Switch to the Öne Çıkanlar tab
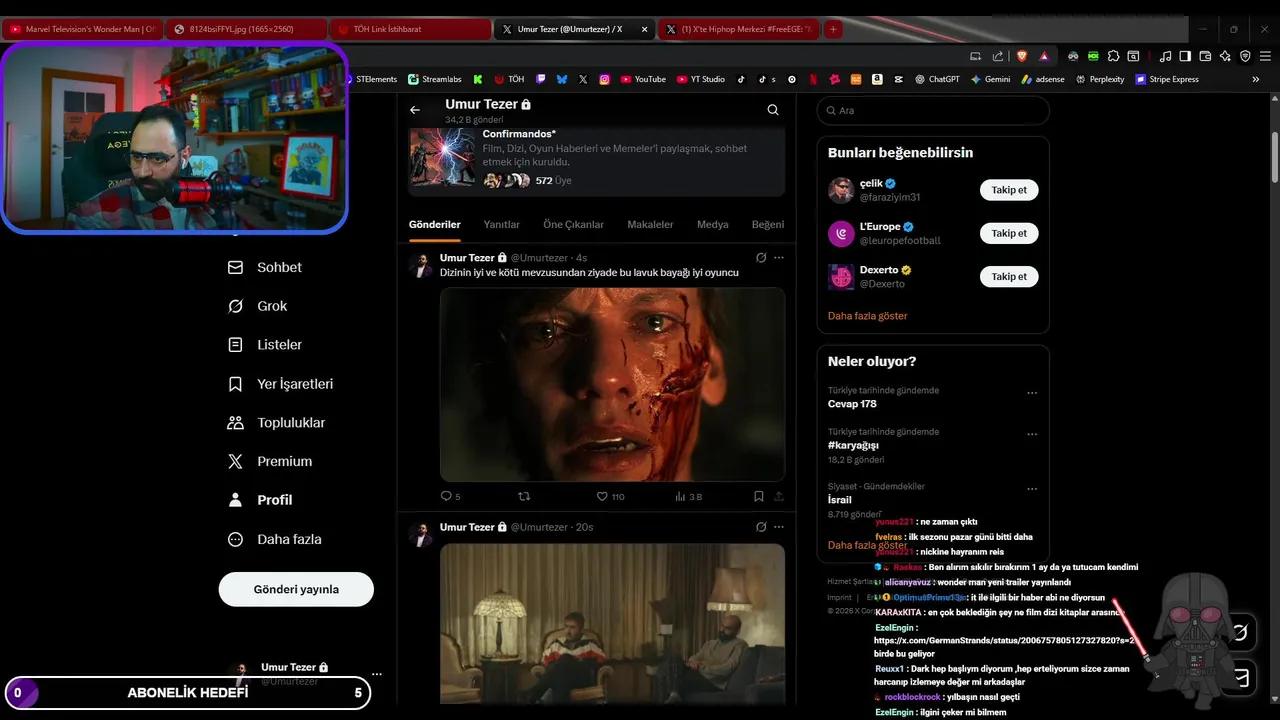 pyautogui.click(x=574, y=225)
